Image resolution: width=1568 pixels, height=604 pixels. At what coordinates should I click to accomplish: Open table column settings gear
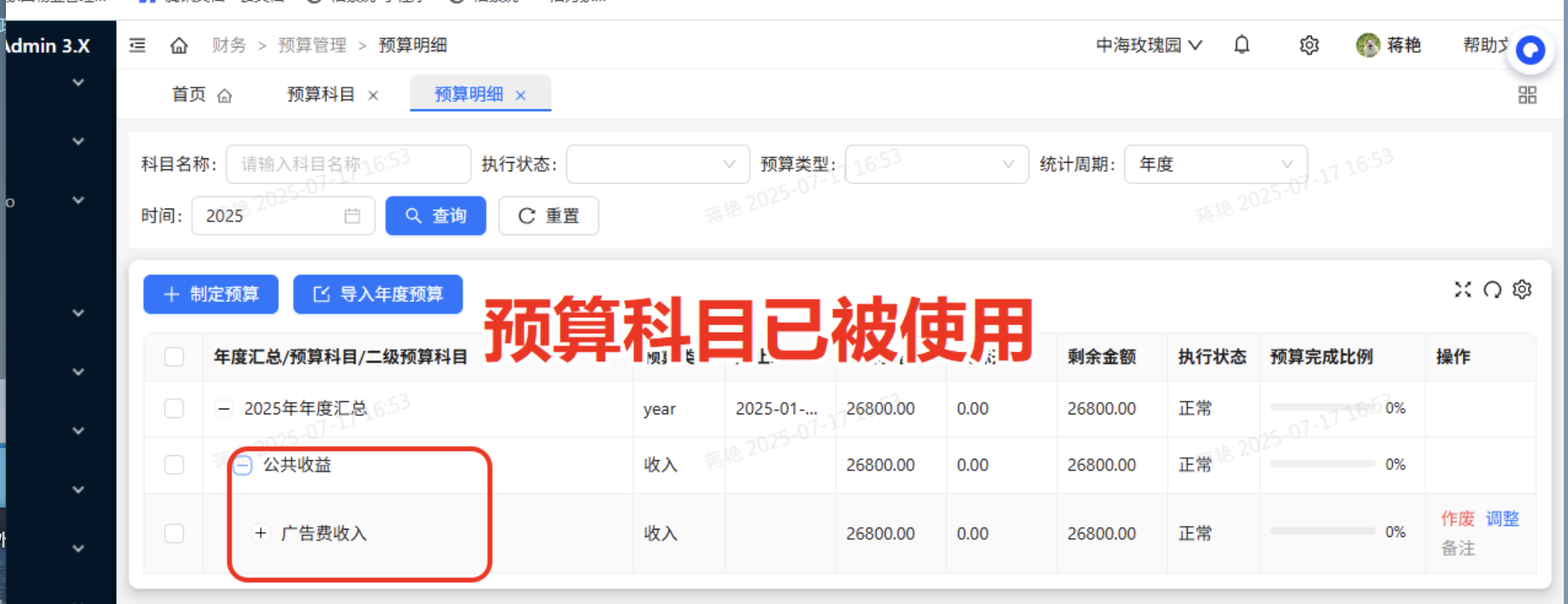(x=1522, y=290)
